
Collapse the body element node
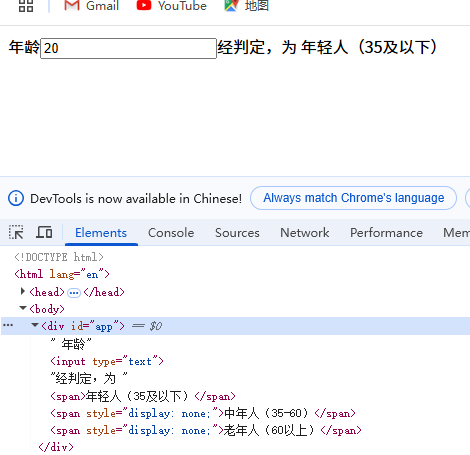[x=23, y=308]
